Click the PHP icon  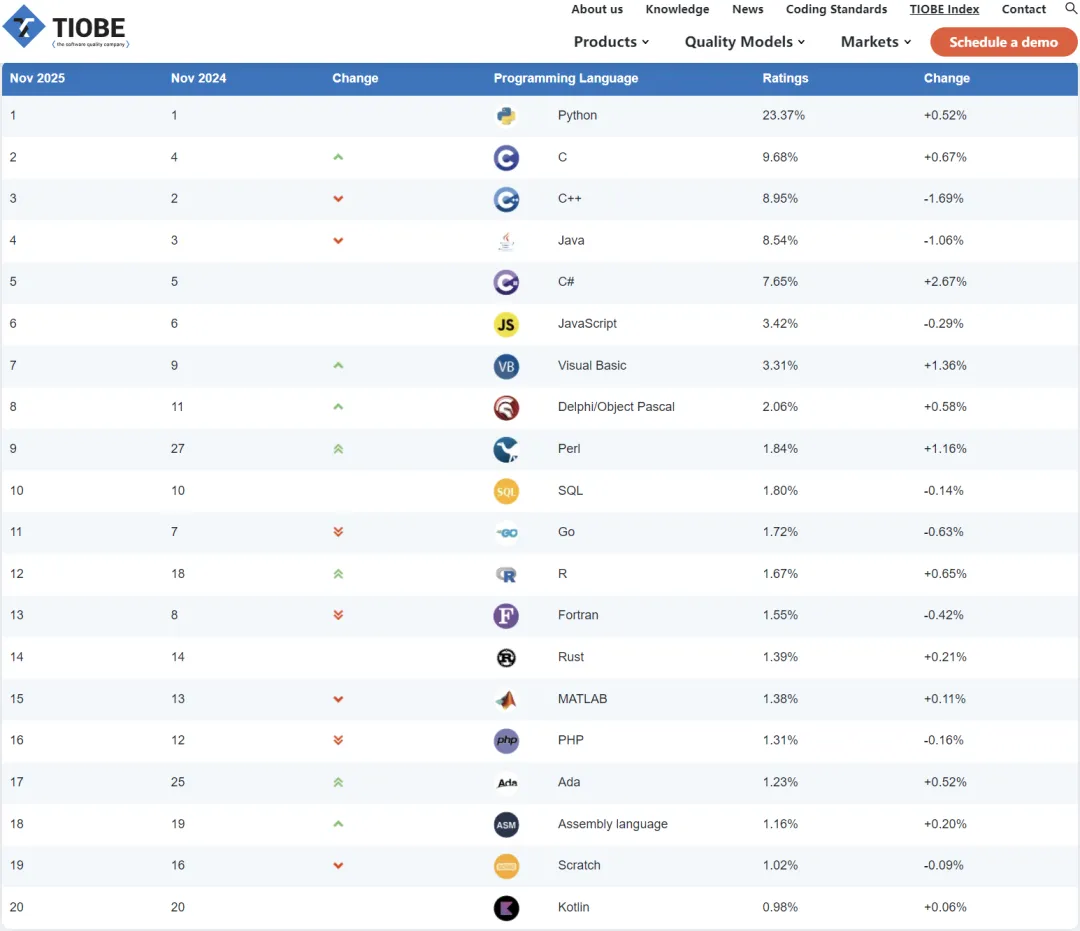tap(506, 741)
